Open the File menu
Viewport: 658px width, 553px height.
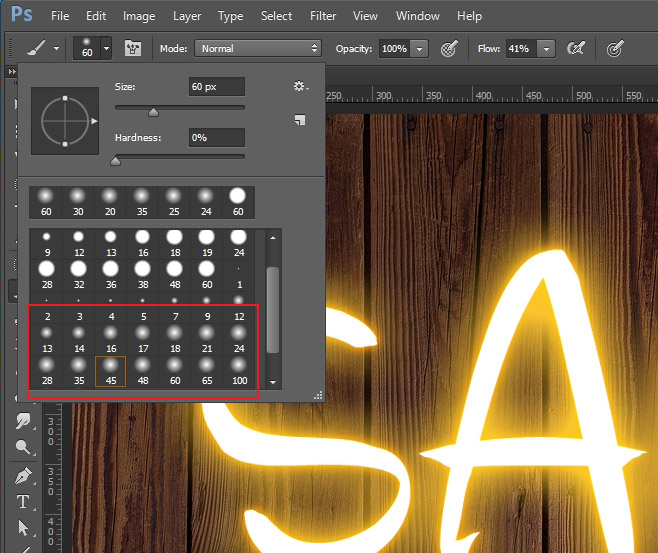60,16
